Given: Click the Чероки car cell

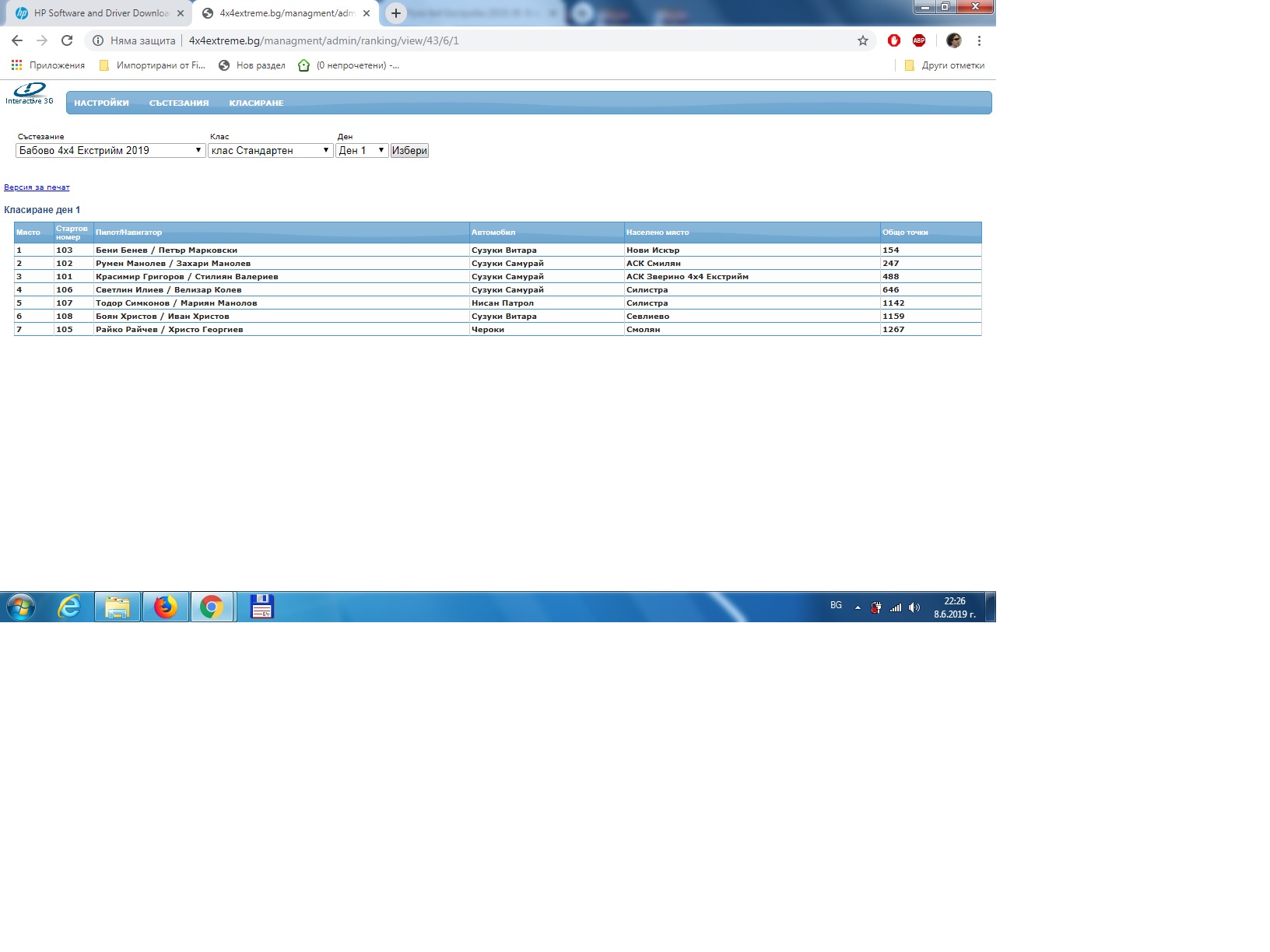Looking at the screenshot, I should pyautogui.click(x=546, y=330).
